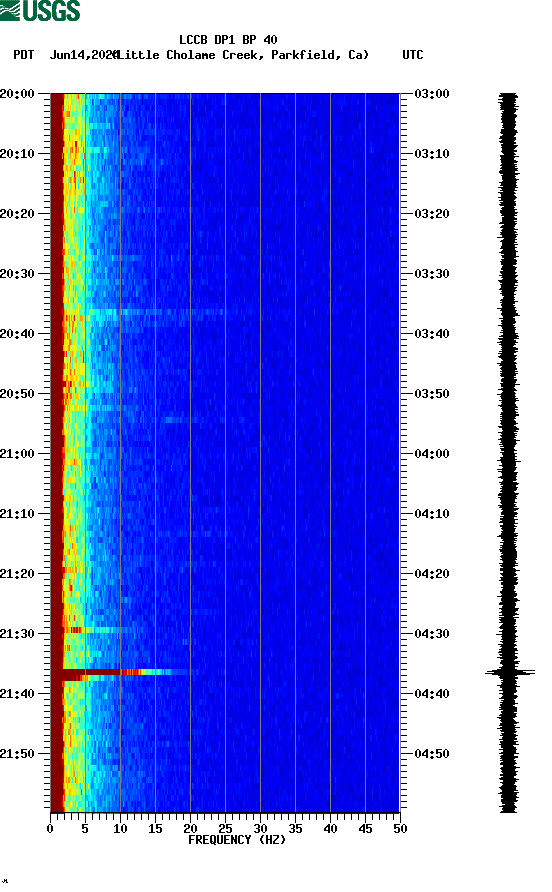Click the date text 'Jun14,2020'

point(83,55)
